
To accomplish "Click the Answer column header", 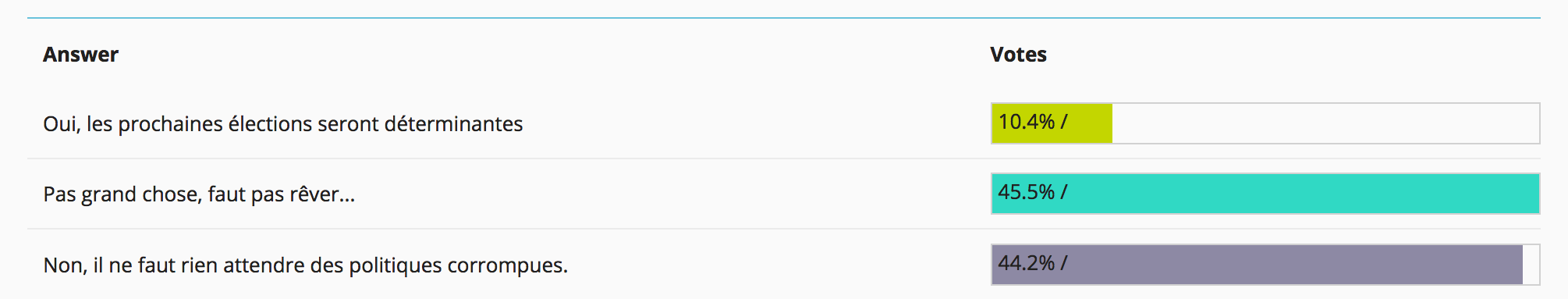I will pos(80,55).
